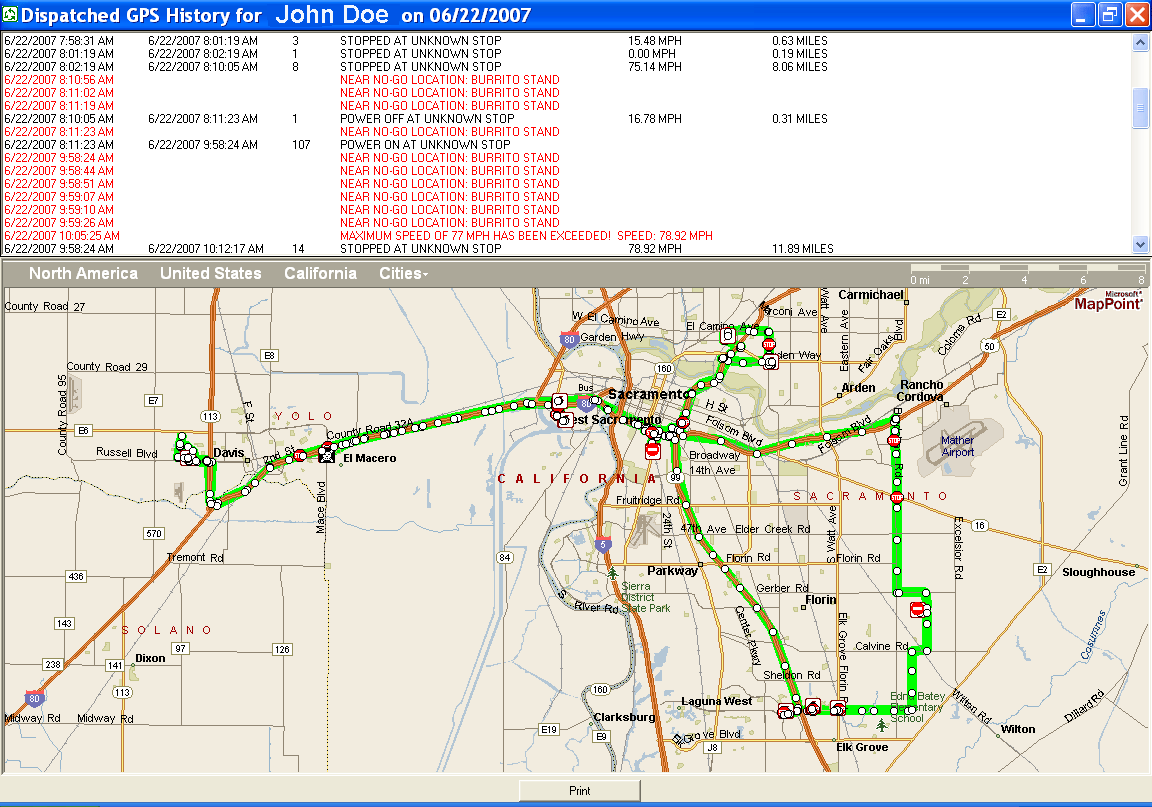Click the history list scroll-up arrow
The height and width of the screenshot is (807, 1152).
click(1140, 42)
